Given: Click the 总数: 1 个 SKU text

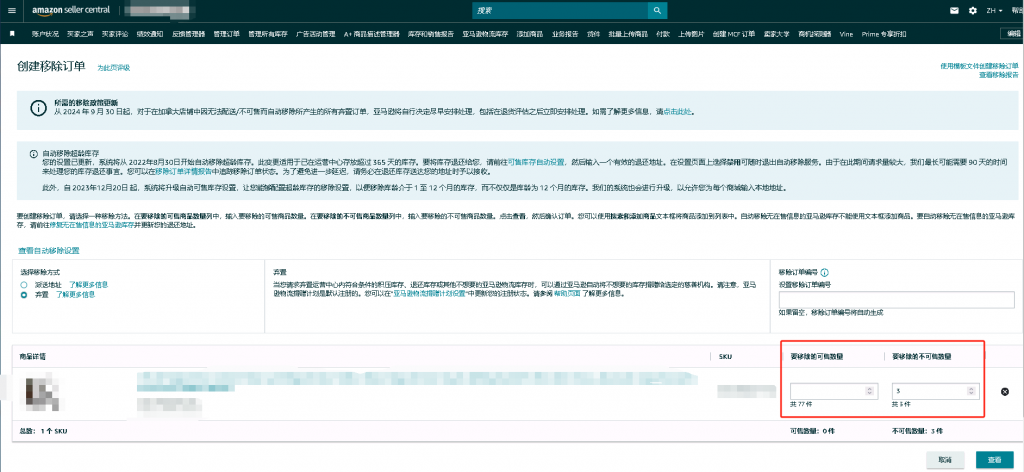Looking at the screenshot, I should 43,432.
